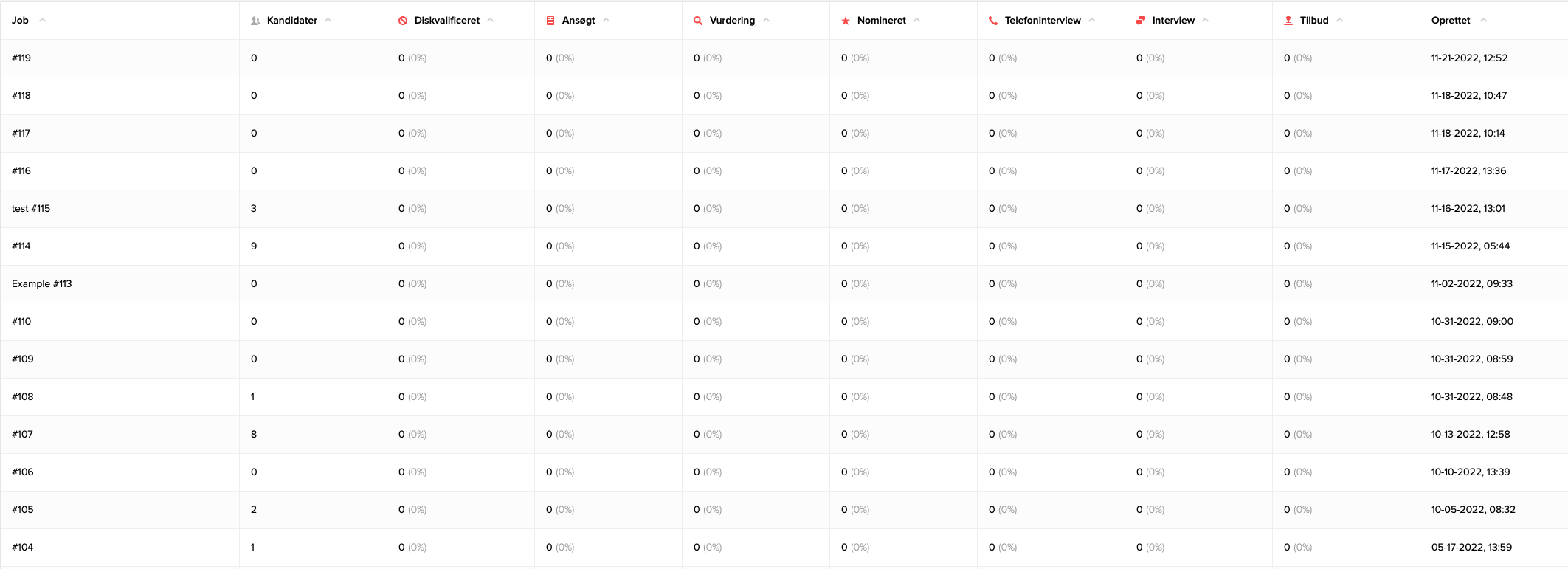Click the Oprettet column header label
1568x569 pixels.
coord(1451,21)
